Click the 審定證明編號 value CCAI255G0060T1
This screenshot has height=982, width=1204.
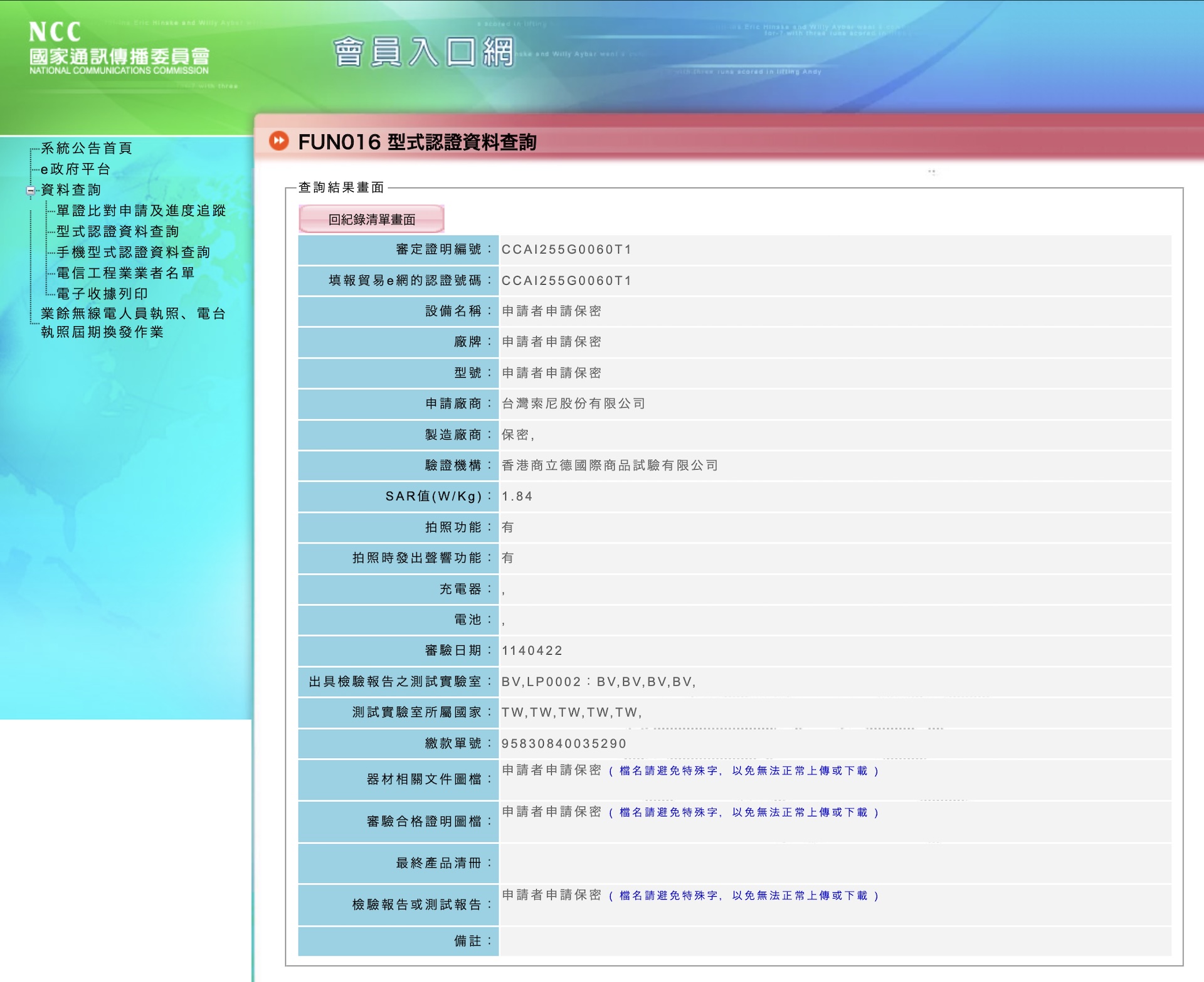(566, 250)
